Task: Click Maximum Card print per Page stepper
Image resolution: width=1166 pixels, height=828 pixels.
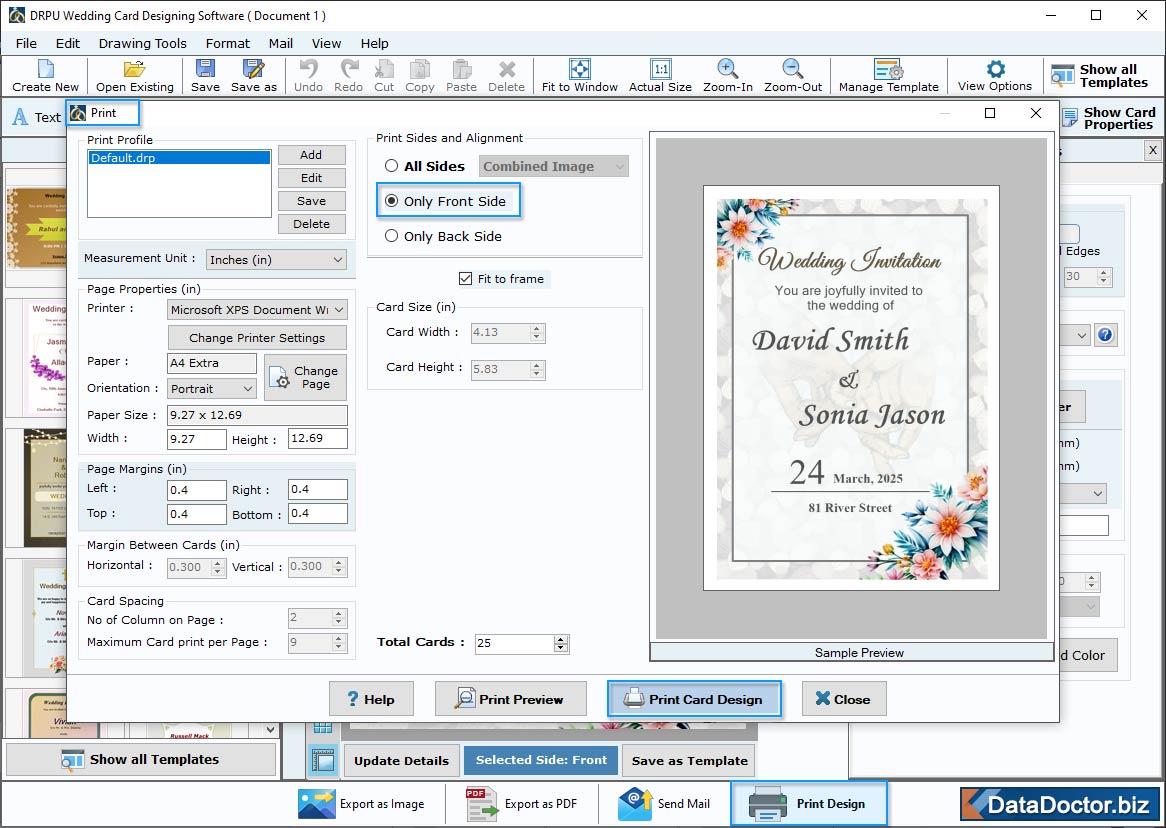Action: coord(339,642)
